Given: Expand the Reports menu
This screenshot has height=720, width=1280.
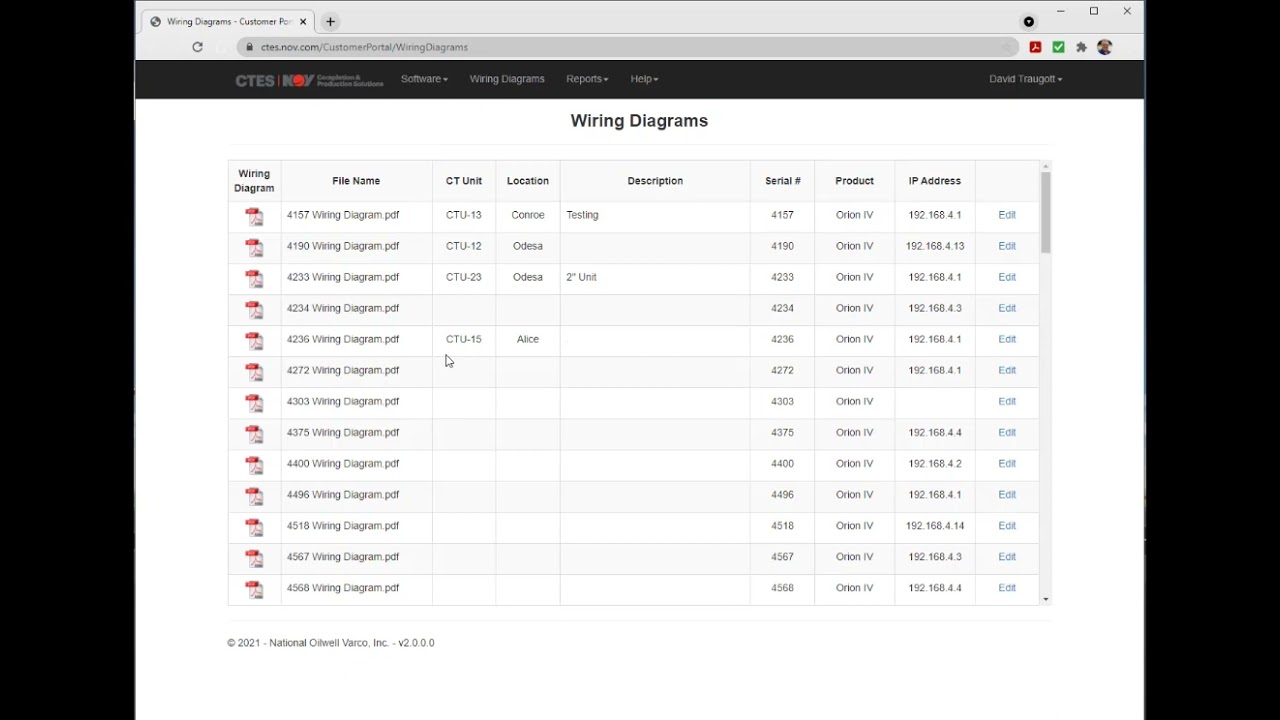Looking at the screenshot, I should point(587,79).
